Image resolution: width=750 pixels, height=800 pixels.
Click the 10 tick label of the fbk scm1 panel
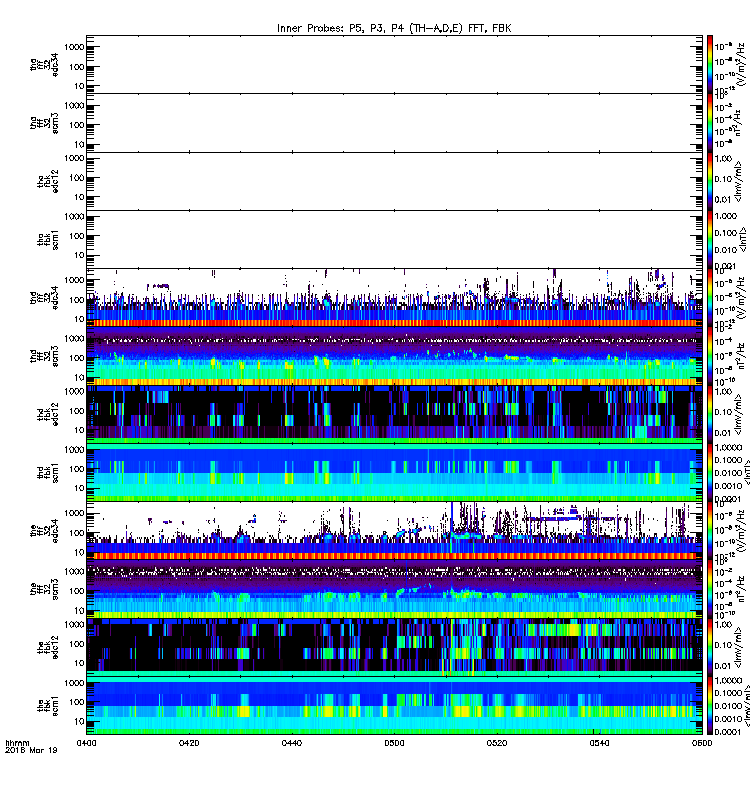click(79, 721)
